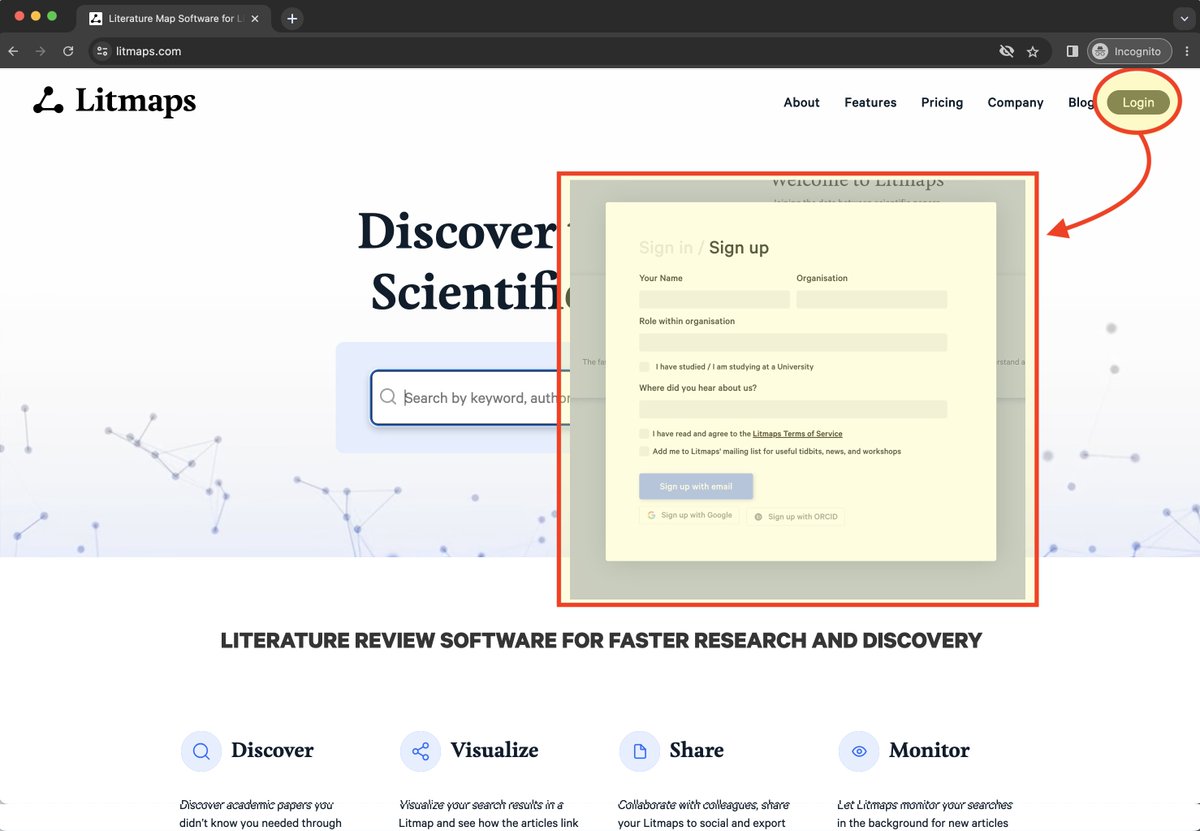Open site information icon in address bar
1200x831 pixels.
point(102,51)
